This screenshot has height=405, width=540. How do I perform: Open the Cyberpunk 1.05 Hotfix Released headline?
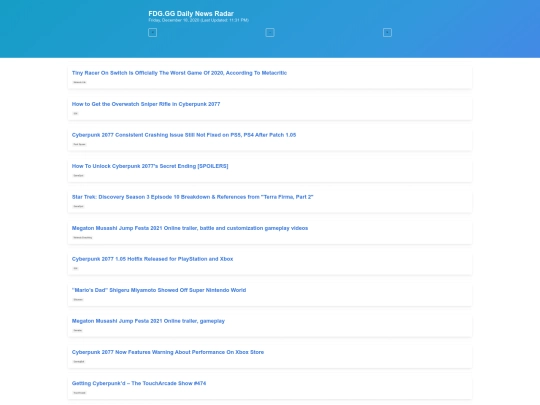click(152, 259)
